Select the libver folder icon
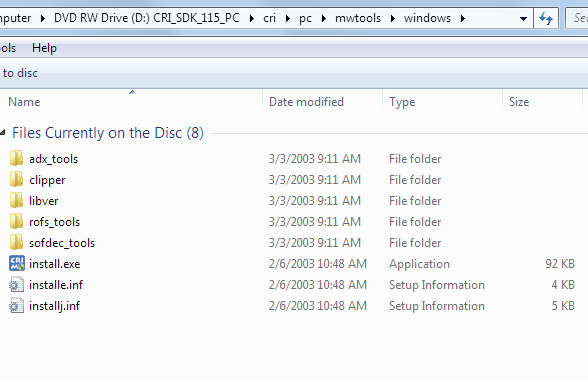This screenshot has width=588, height=380. [x=16, y=200]
